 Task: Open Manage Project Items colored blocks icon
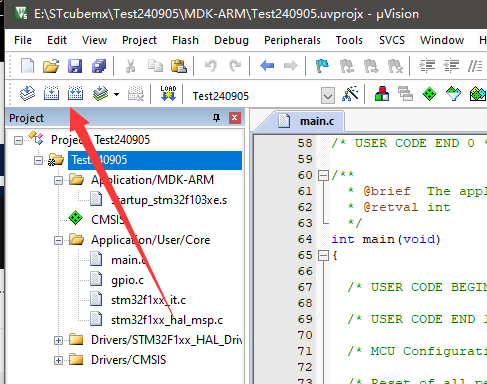click(x=382, y=94)
